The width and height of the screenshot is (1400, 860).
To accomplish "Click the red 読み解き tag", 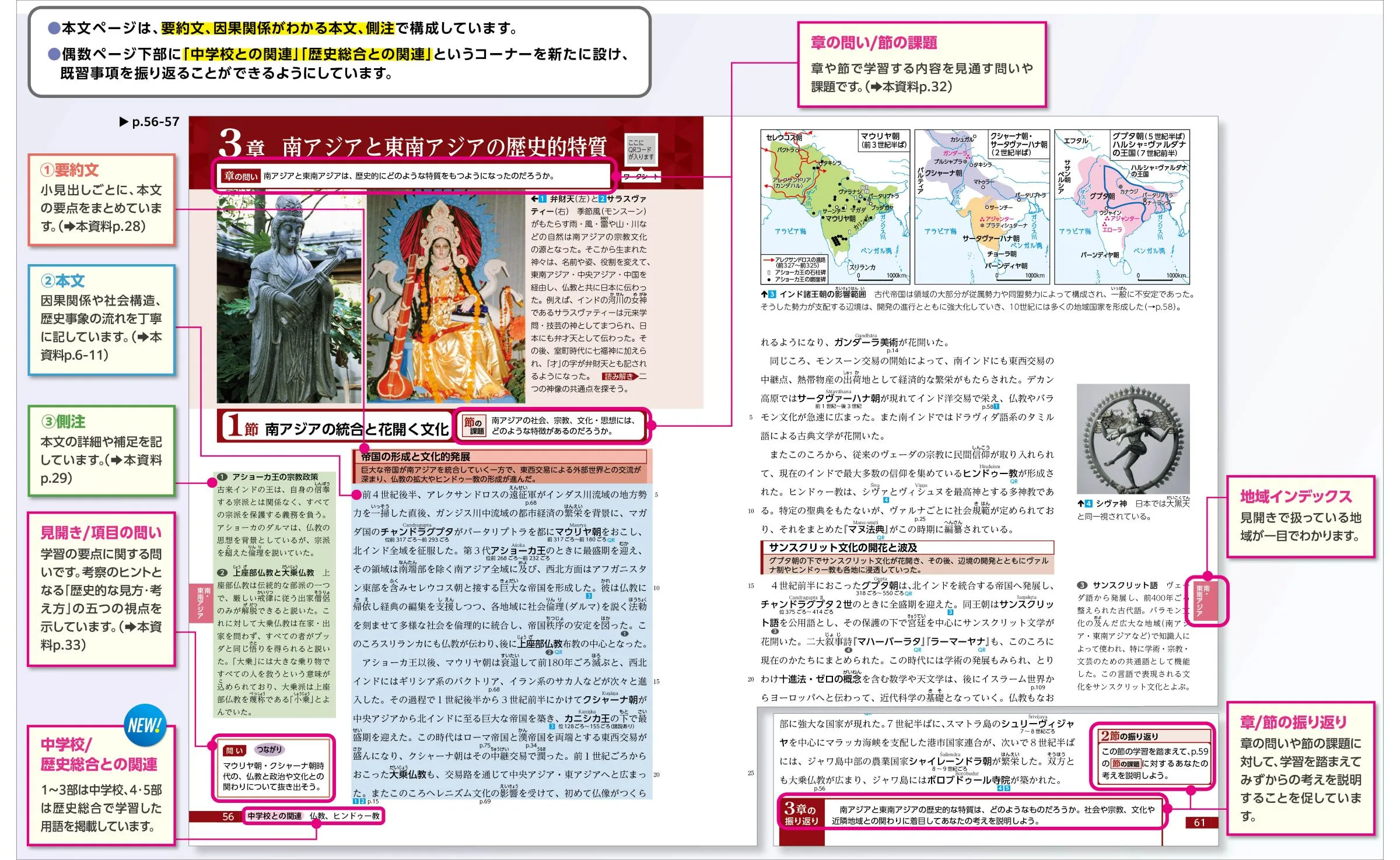I will click(x=619, y=377).
